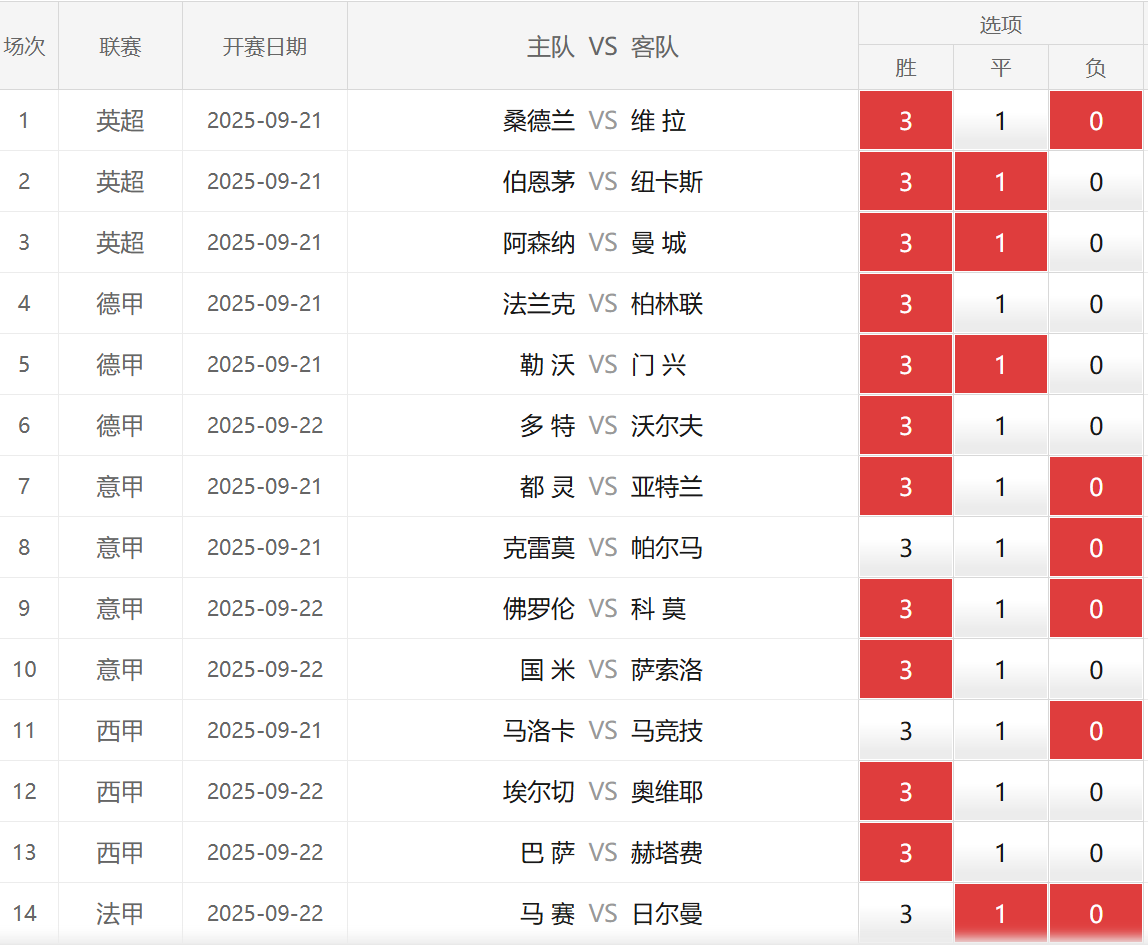Click the 胜 column header

905,68
